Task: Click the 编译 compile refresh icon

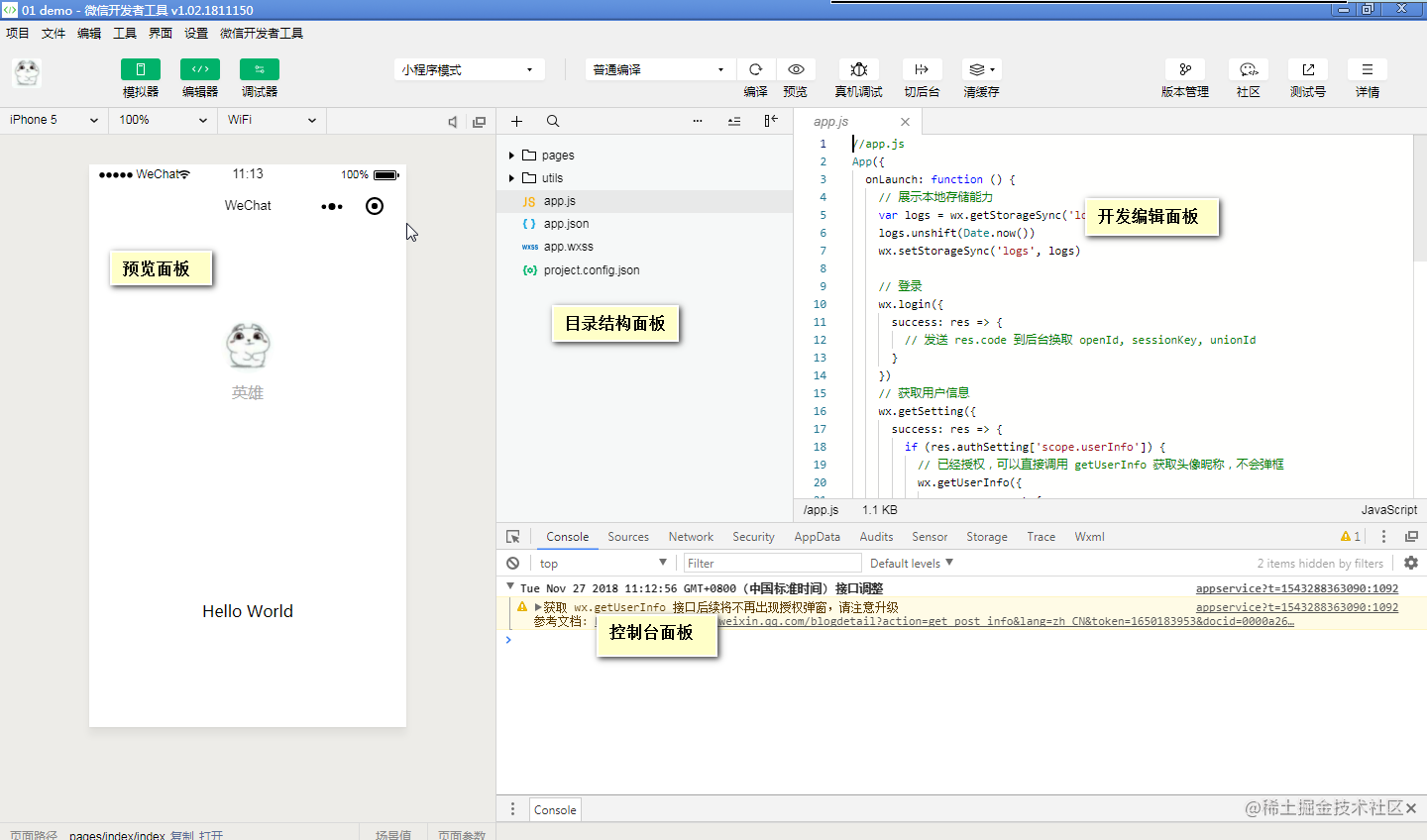Action: tap(756, 69)
